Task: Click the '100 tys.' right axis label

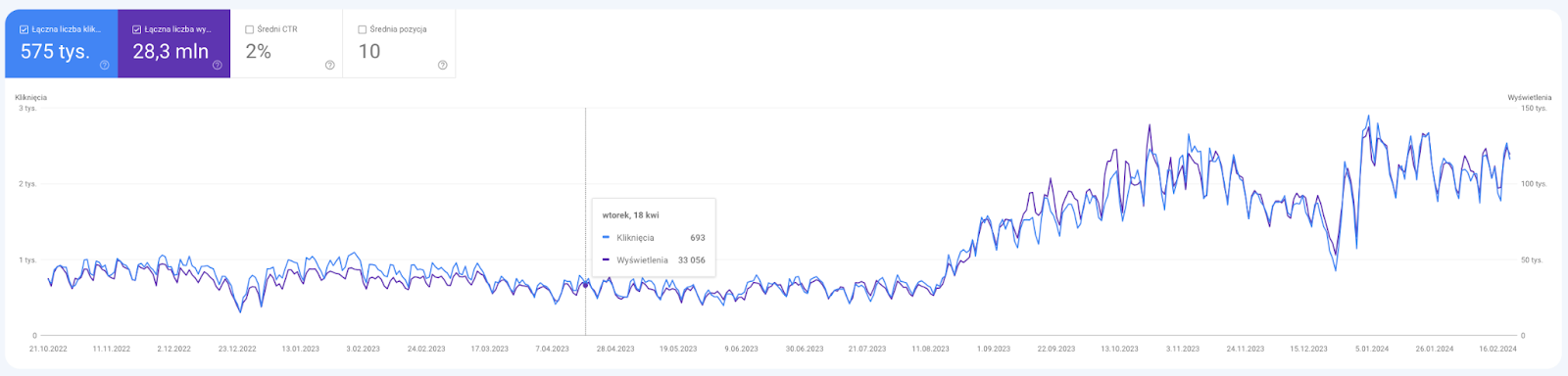Action: pyautogui.click(x=1534, y=184)
